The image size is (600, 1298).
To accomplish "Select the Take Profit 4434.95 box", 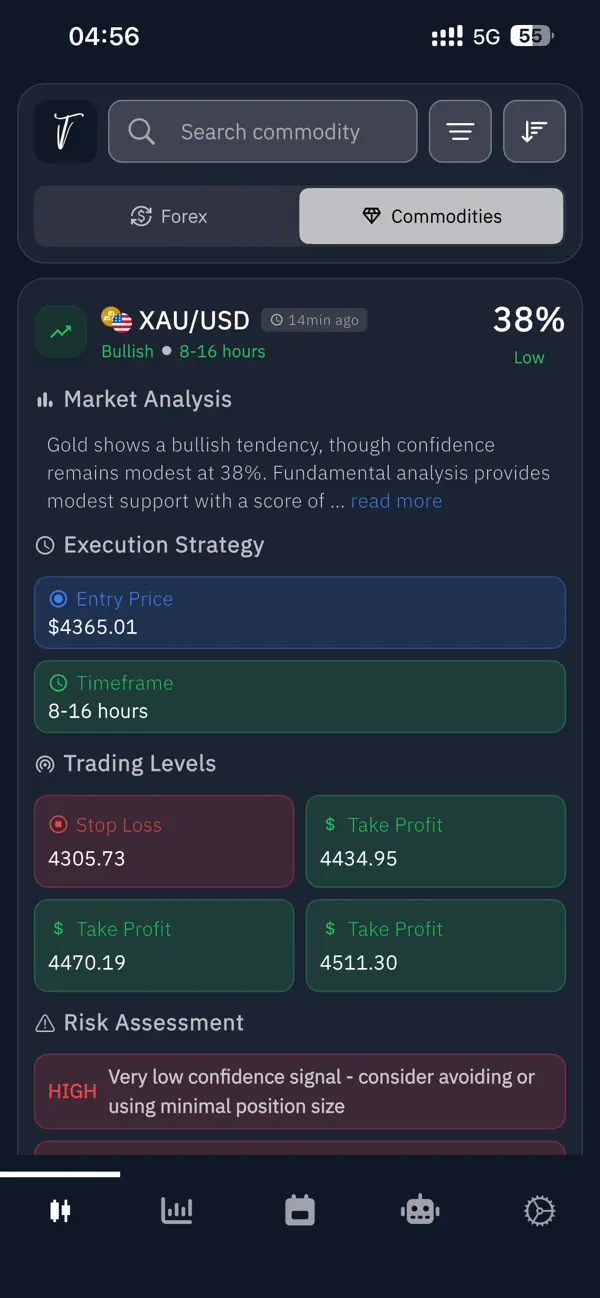I will [x=436, y=841].
